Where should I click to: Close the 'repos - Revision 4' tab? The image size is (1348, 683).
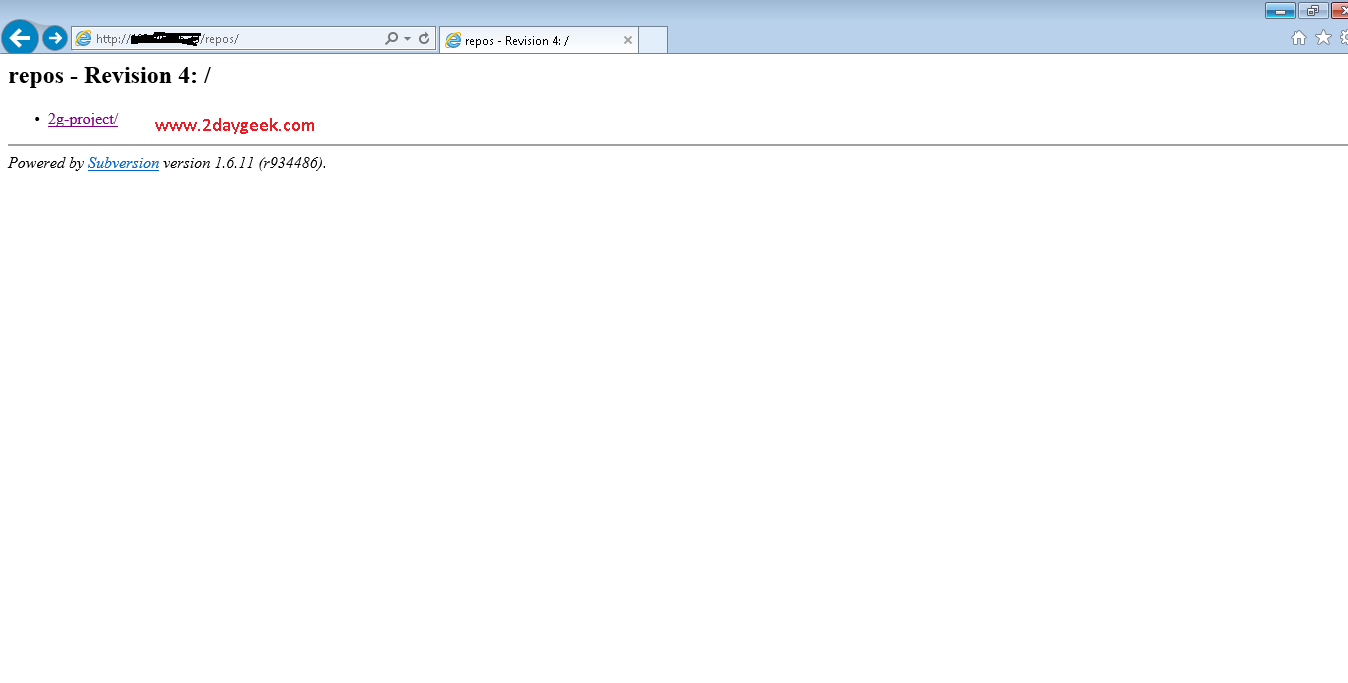(628, 41)
